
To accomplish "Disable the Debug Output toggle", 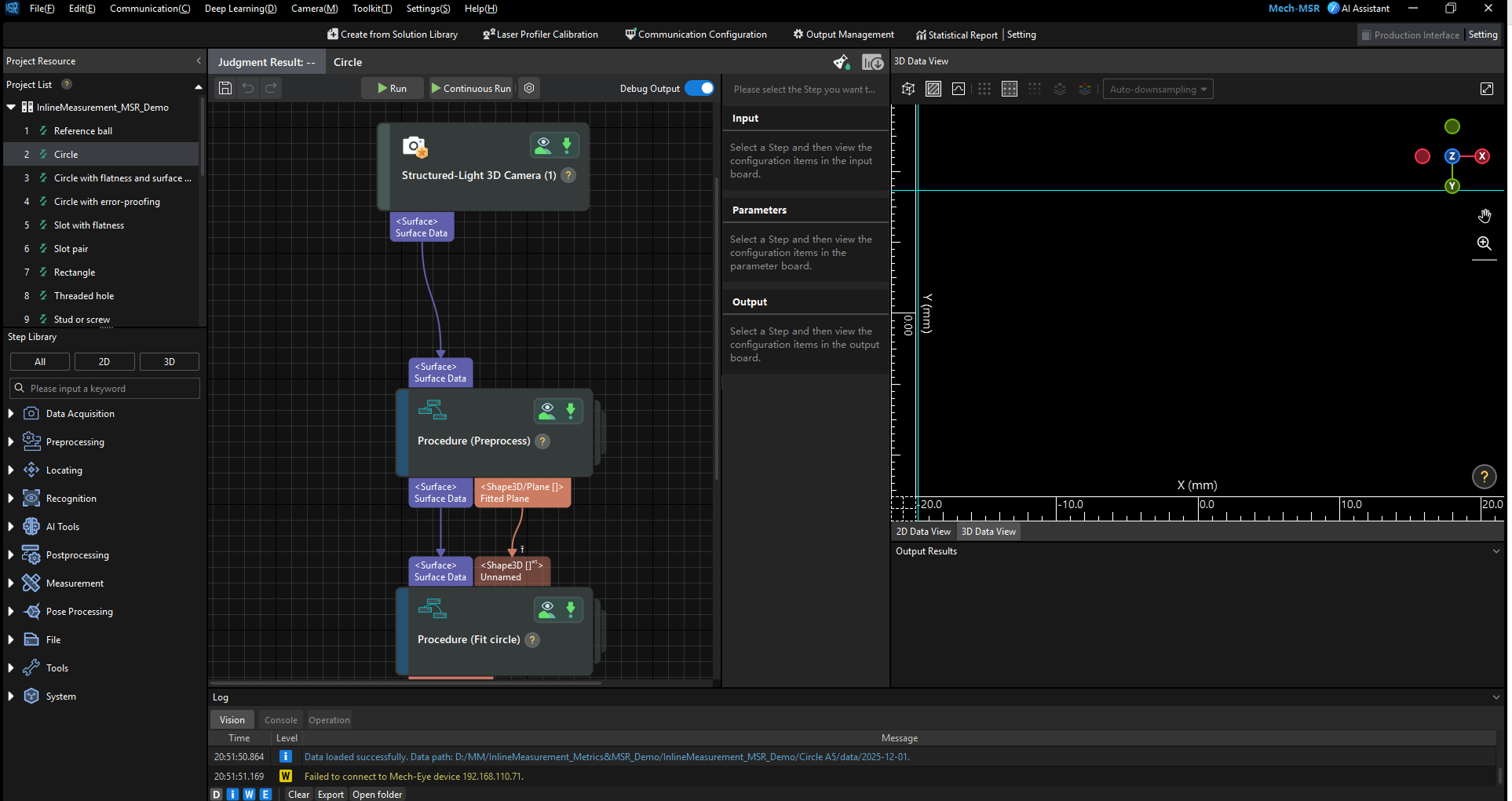I will coord(699,88).
